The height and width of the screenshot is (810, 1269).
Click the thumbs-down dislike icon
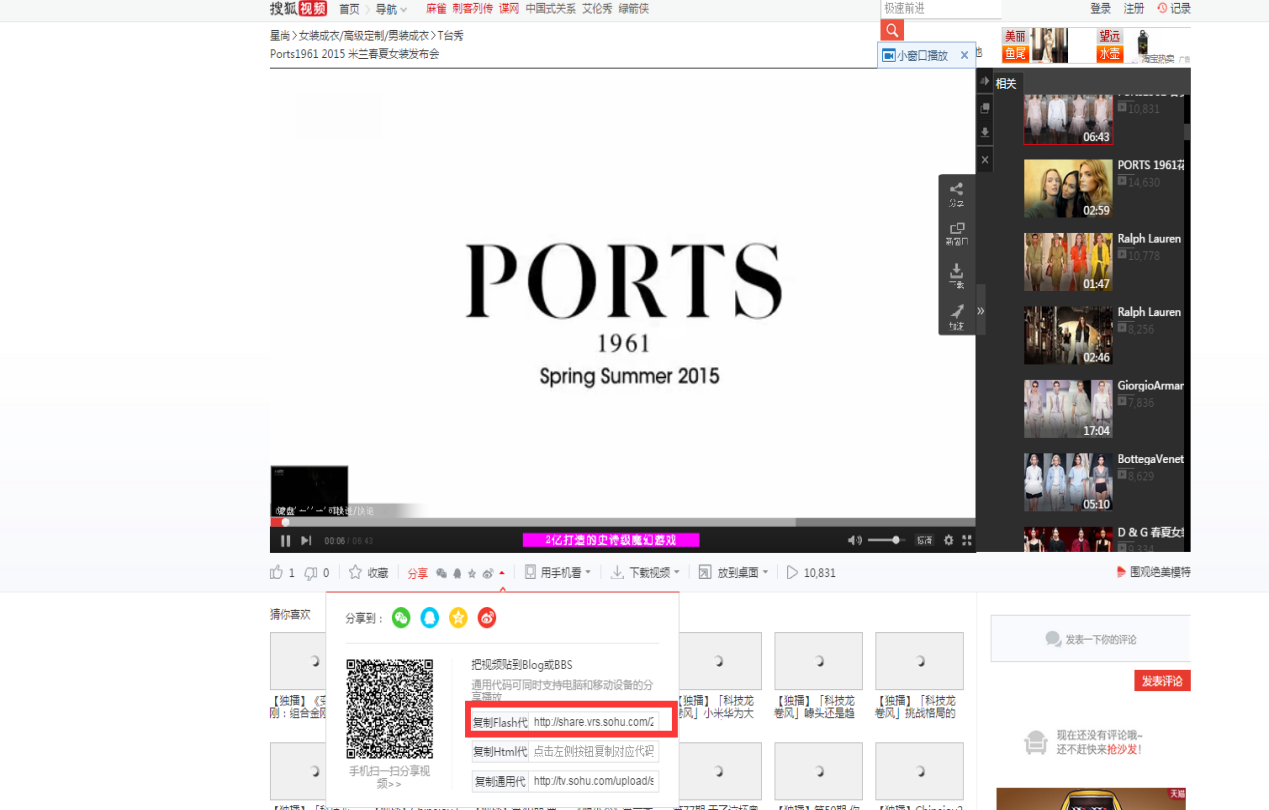pos(310,573)
